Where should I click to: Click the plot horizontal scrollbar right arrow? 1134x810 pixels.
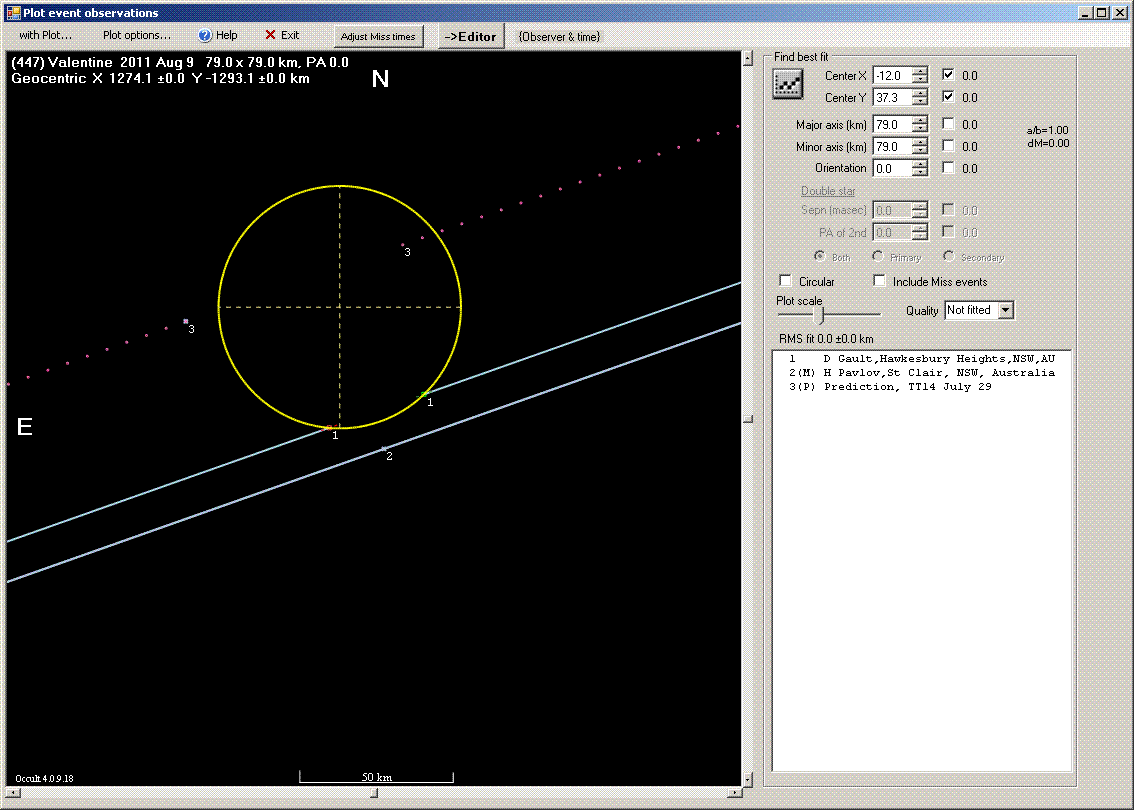pyautogui.click(x=735, y=793)
